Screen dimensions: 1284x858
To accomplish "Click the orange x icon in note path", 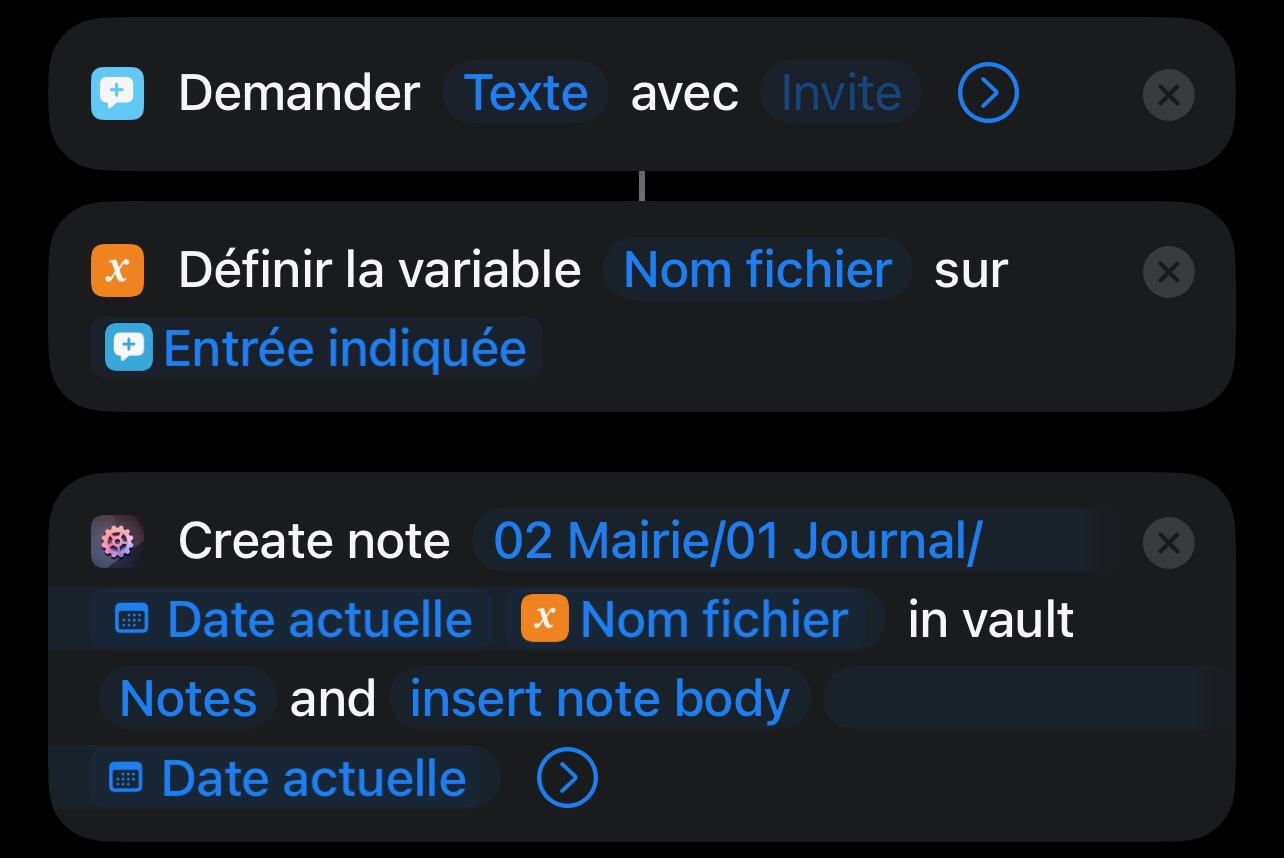I will click(x=544, y=620).
